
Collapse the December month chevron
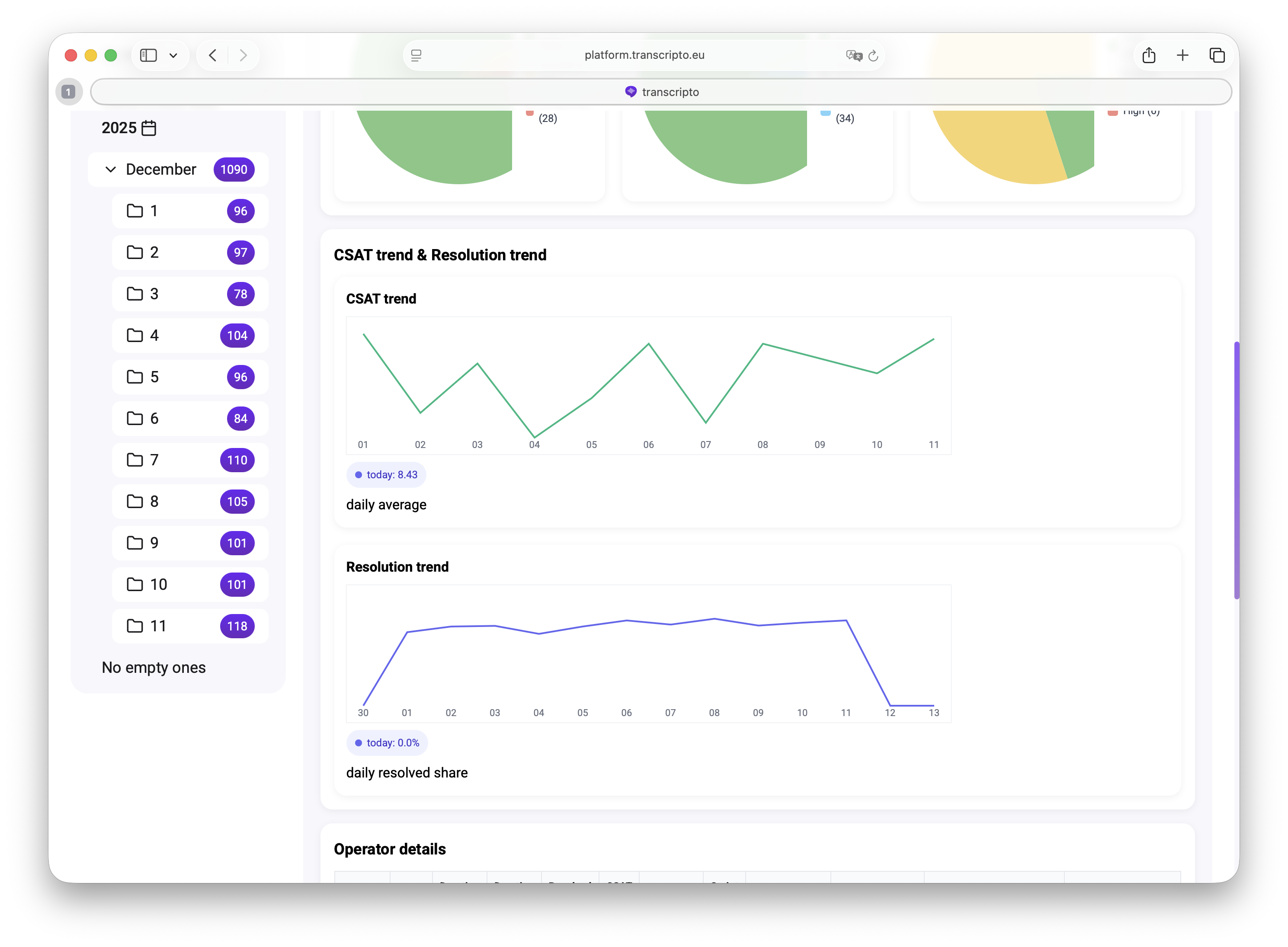111,169
